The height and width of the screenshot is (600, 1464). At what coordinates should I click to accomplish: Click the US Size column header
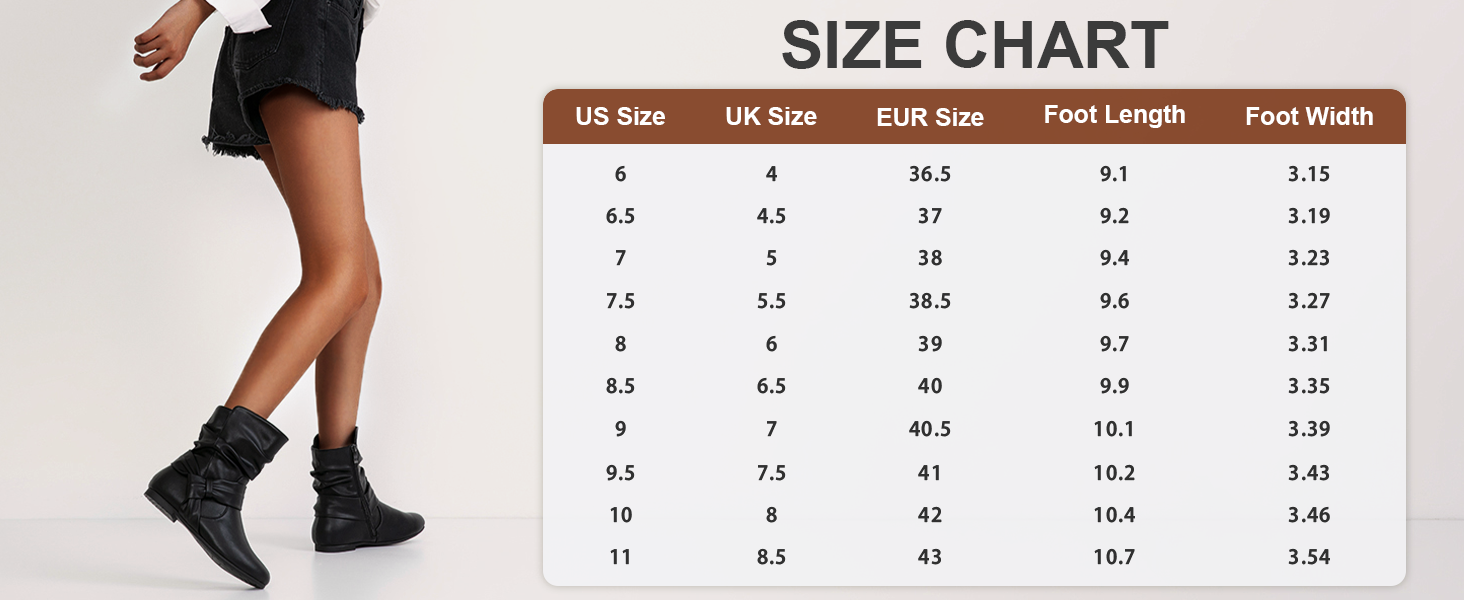point(620,117)
